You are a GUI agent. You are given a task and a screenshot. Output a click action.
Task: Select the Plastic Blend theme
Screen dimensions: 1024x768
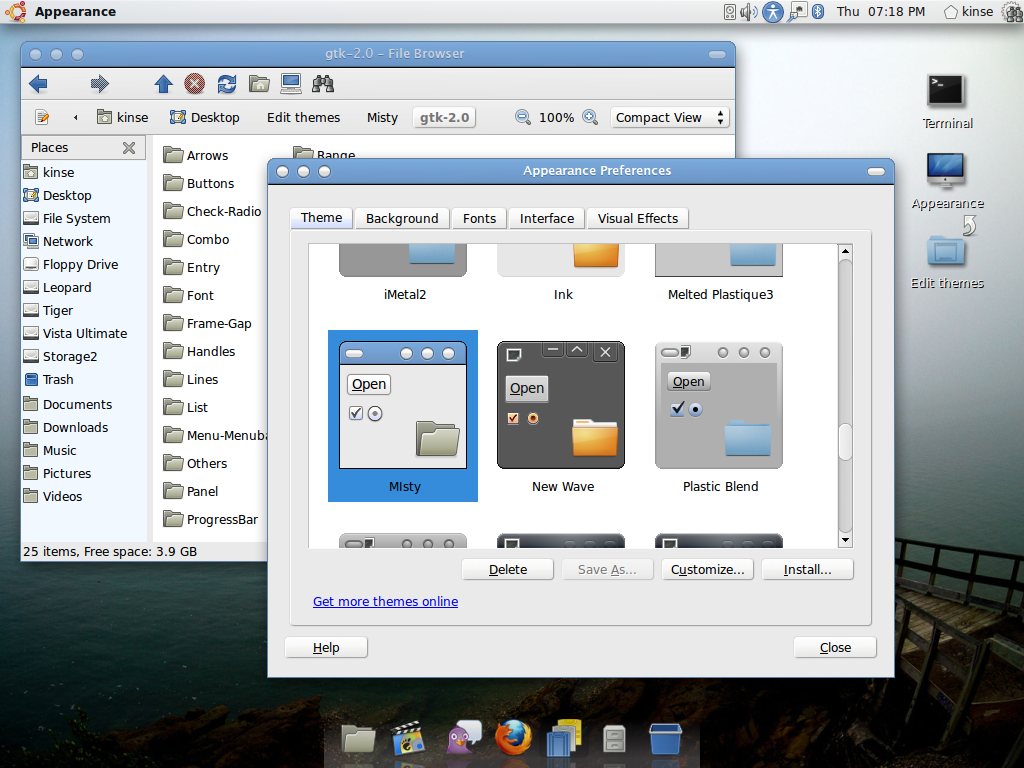(720, 416)
